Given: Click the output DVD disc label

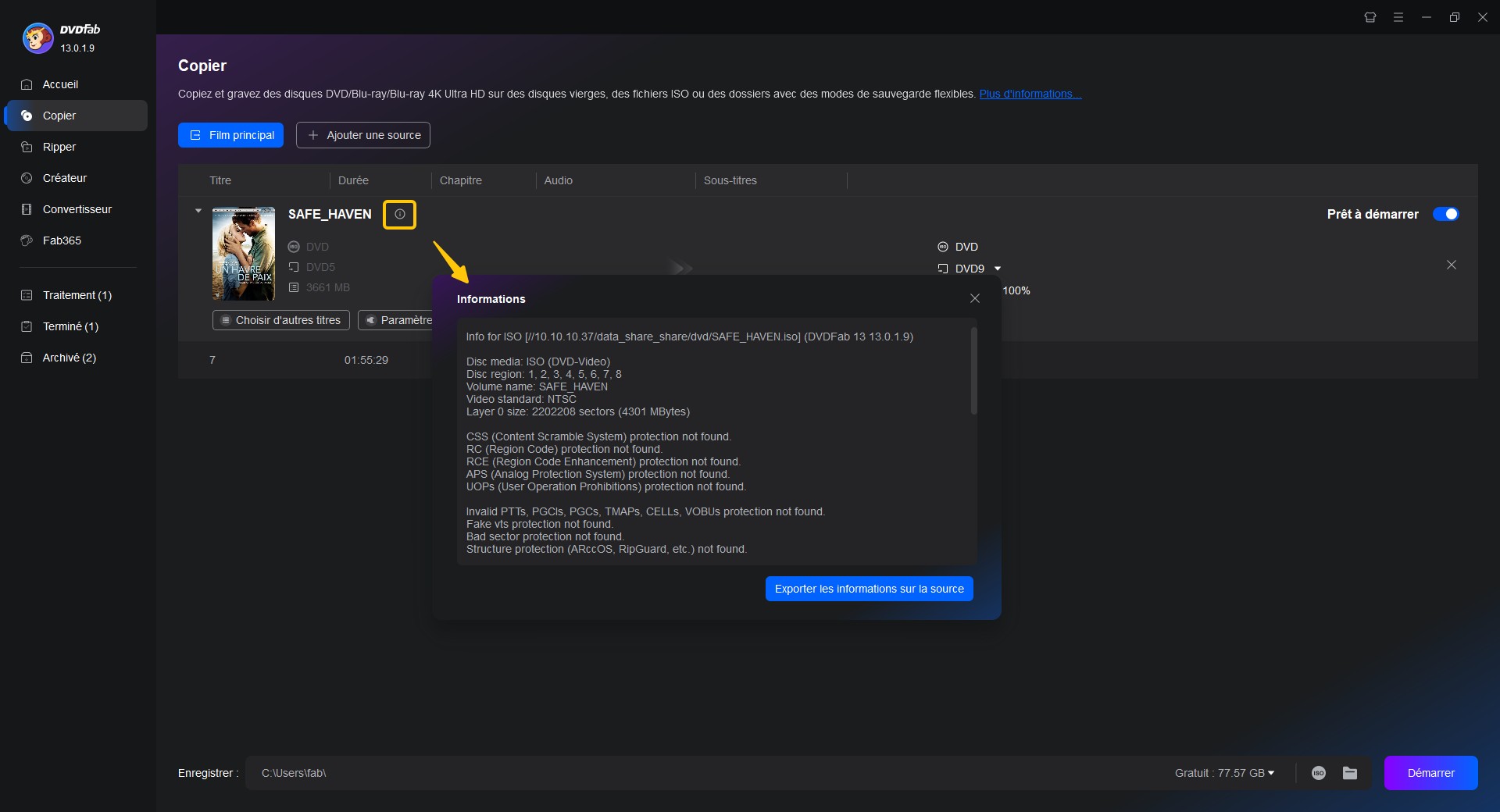Looking at the screenshot, I should [966, 247].
